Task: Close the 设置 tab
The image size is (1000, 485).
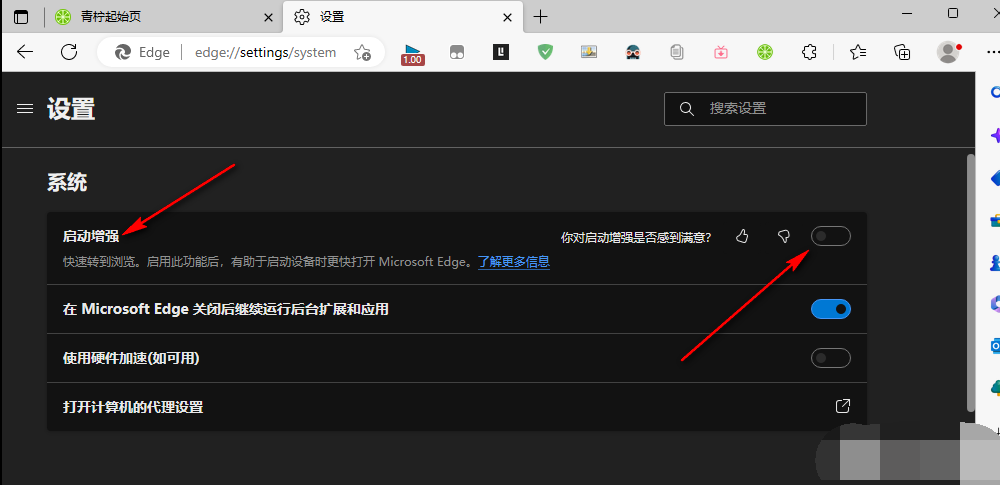Action: click(508, 17)
